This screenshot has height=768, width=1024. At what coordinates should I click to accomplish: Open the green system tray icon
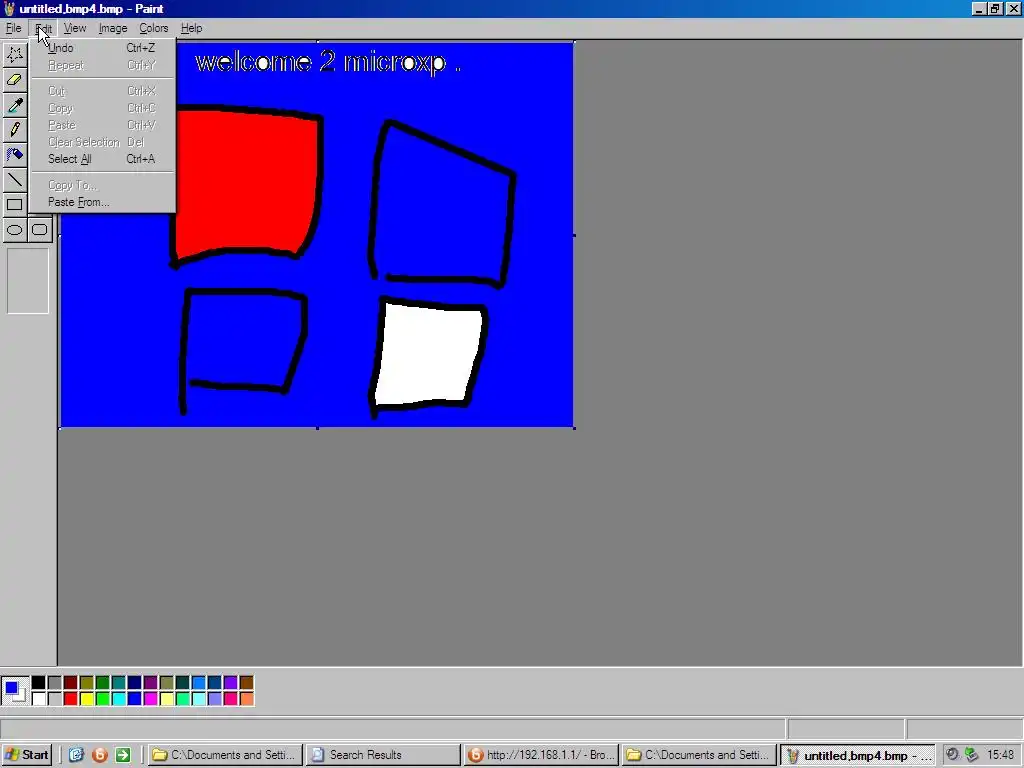[x=971, y=754]
